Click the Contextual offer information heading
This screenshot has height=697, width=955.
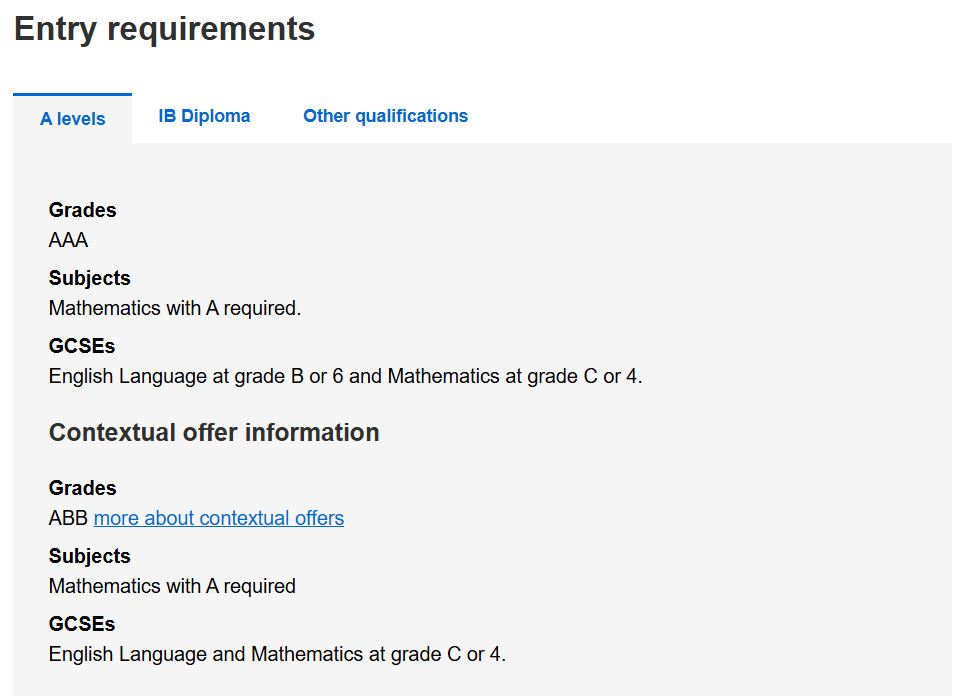click(214, 432)
